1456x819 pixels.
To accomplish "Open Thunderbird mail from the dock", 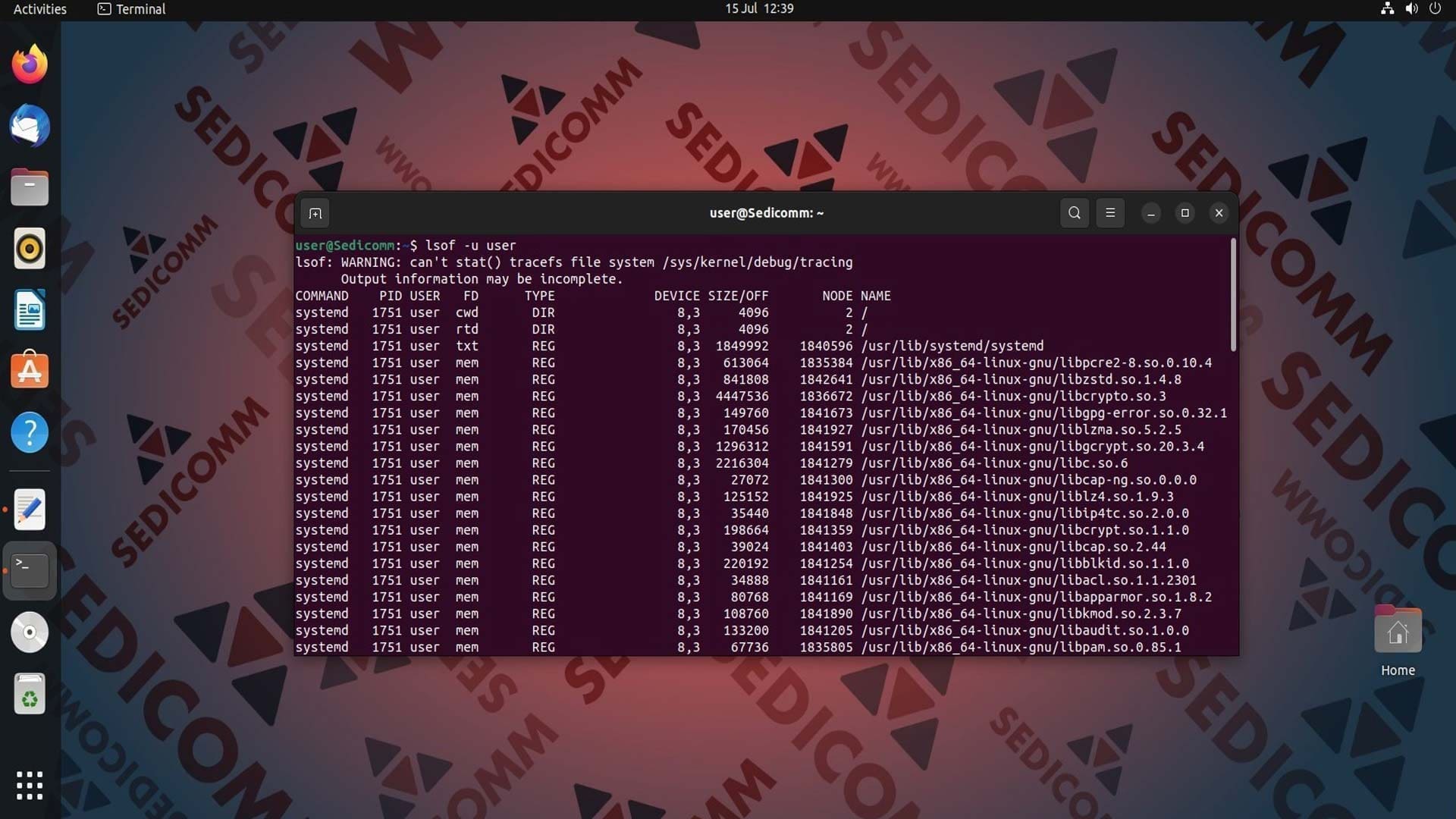I will (x=30, y=126).
